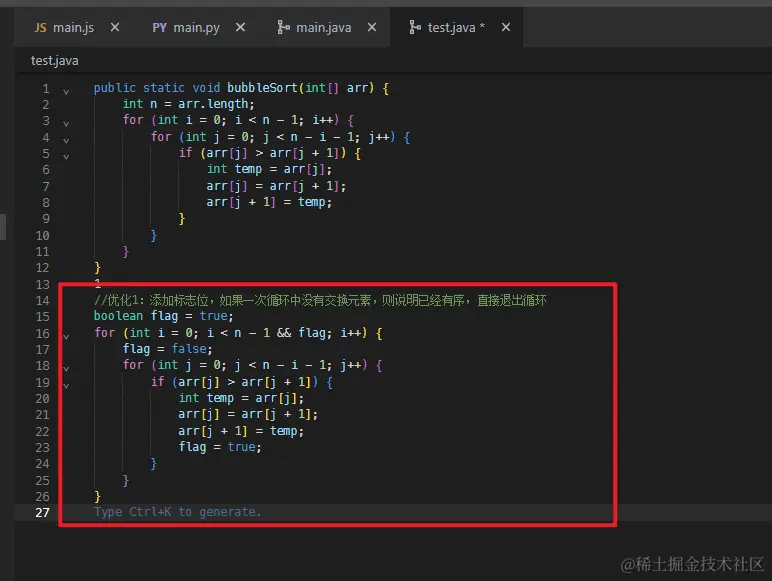Collapse the if block fold at line 5
Screen dimensions: 772x581
(x=66, y=157)
